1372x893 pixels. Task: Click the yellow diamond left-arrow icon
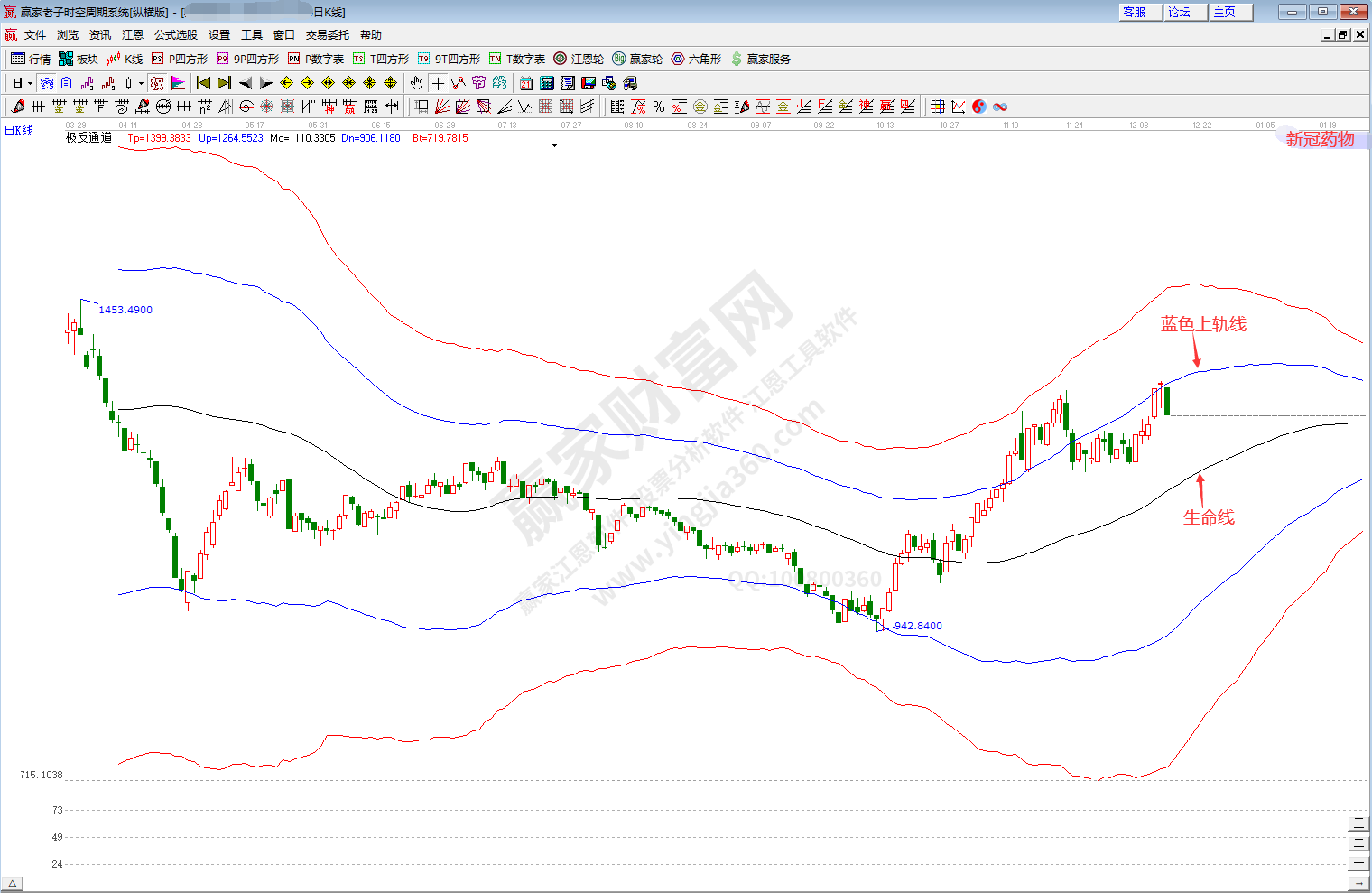286,83
